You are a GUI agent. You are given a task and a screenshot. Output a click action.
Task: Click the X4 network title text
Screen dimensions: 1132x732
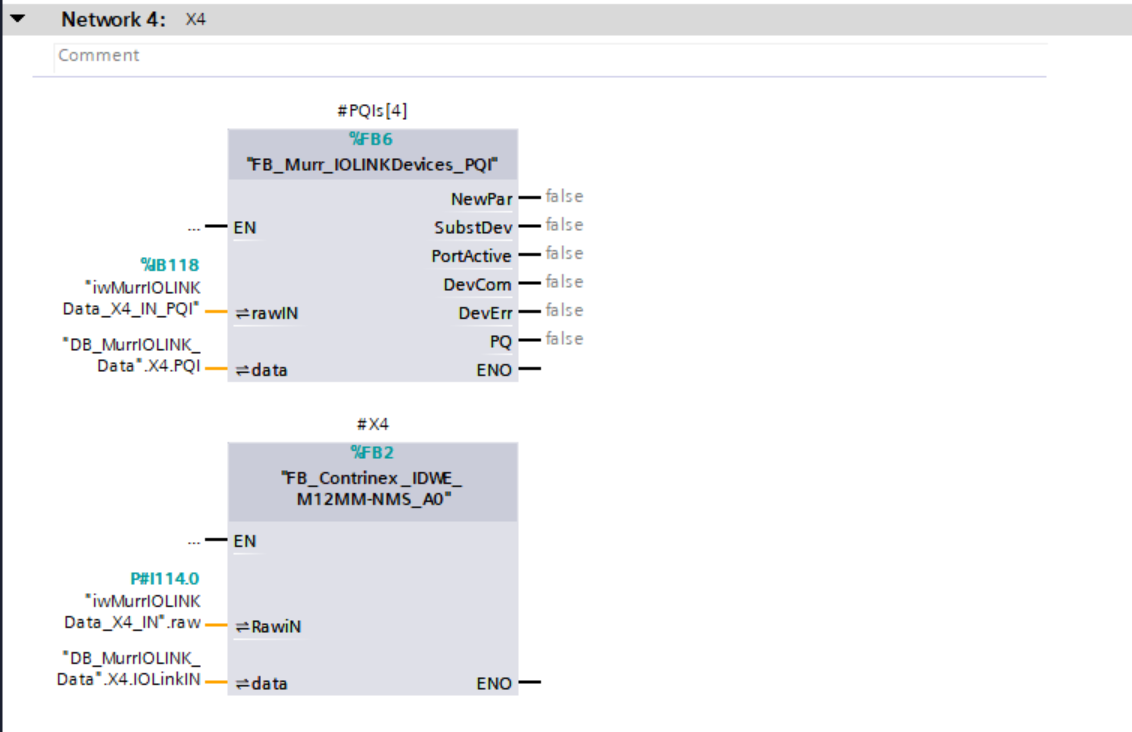pyautogui.click(x=196, y=19)
